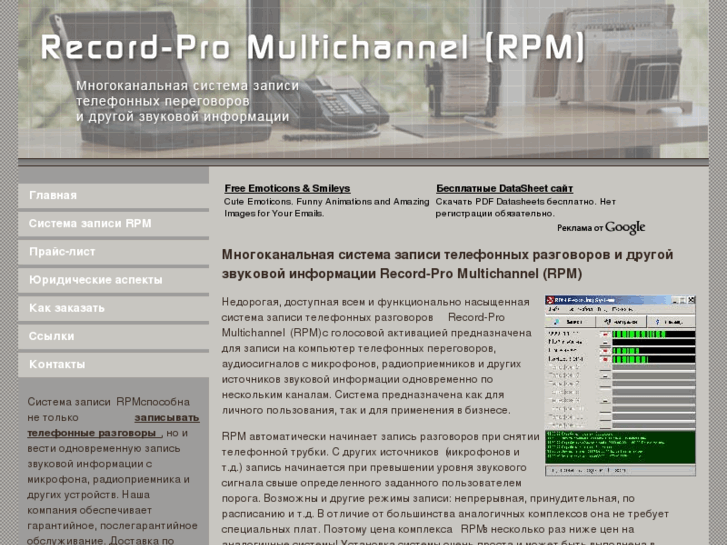Click the ad text Скачать PDF Datasheets бесплатно
The width and height of the screenshot is (727, 545).
[525, 207]
